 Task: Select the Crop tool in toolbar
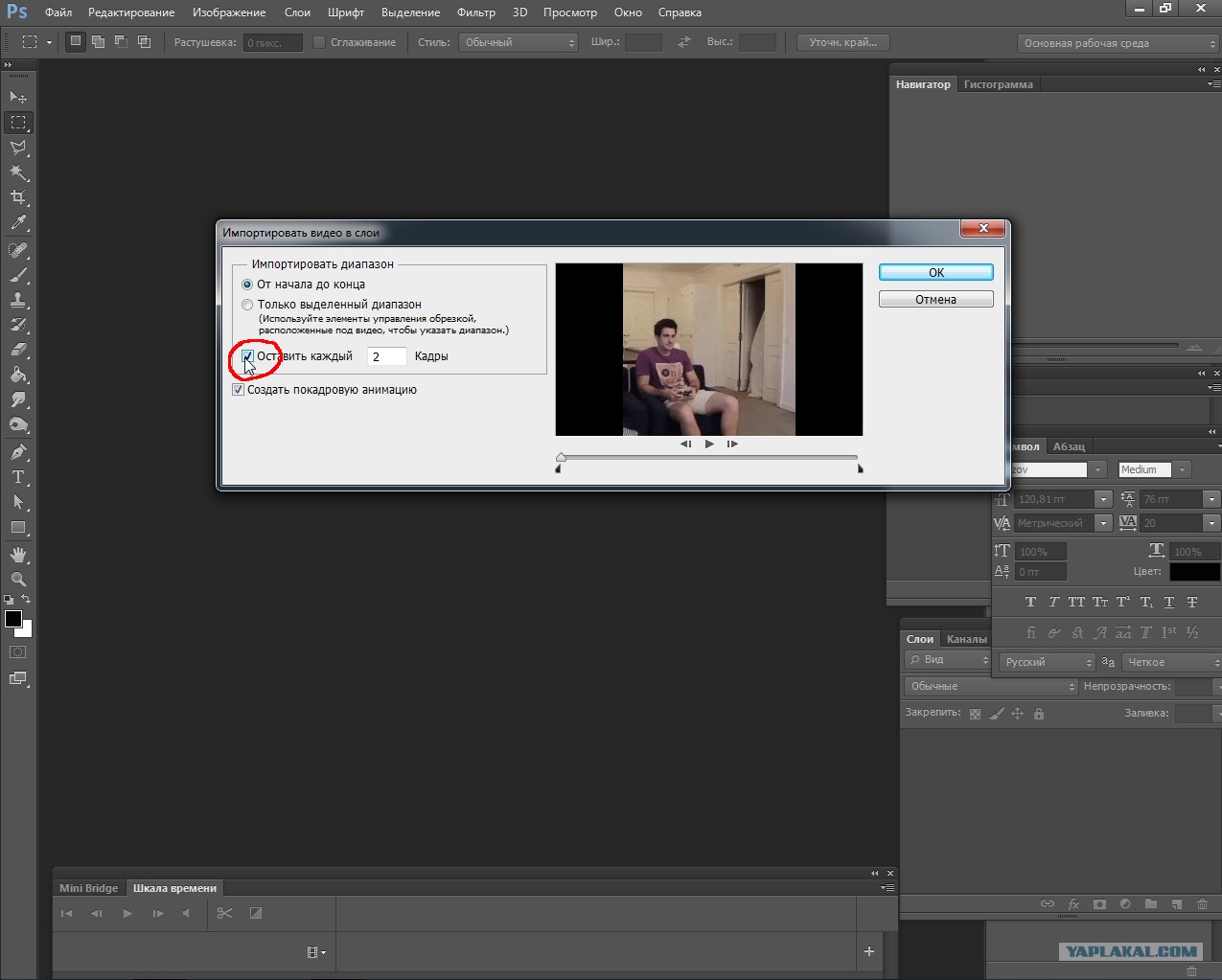pyautogui.click(x=18, y=197)
